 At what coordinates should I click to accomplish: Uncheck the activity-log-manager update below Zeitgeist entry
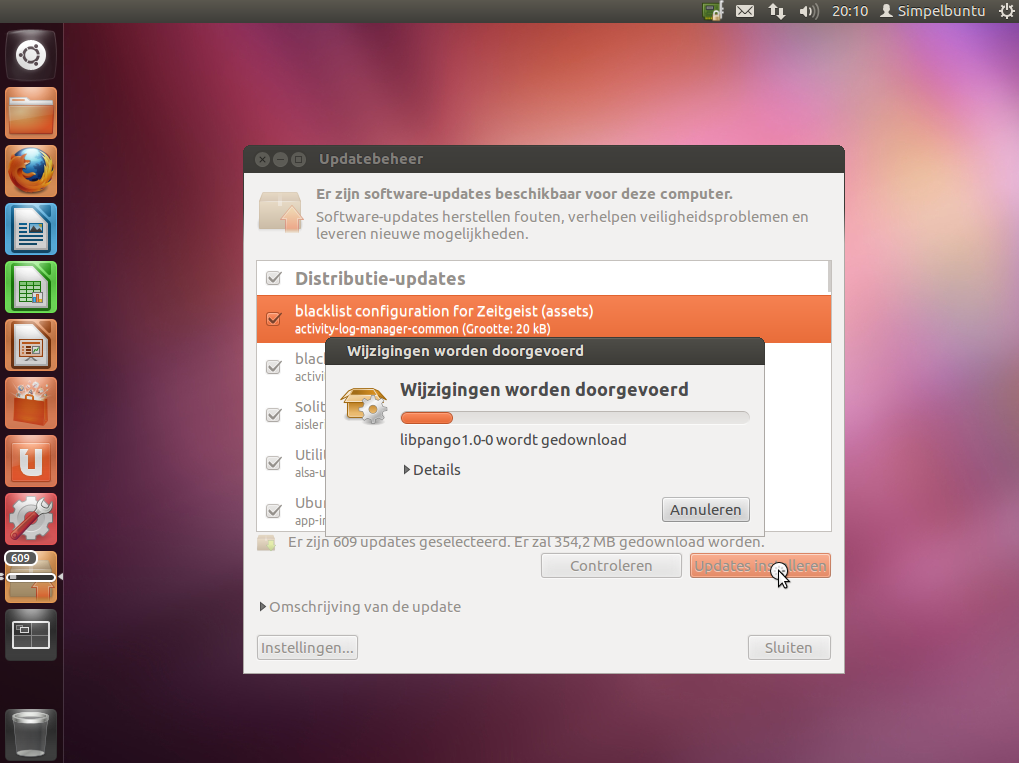click(x=273, y=366)
